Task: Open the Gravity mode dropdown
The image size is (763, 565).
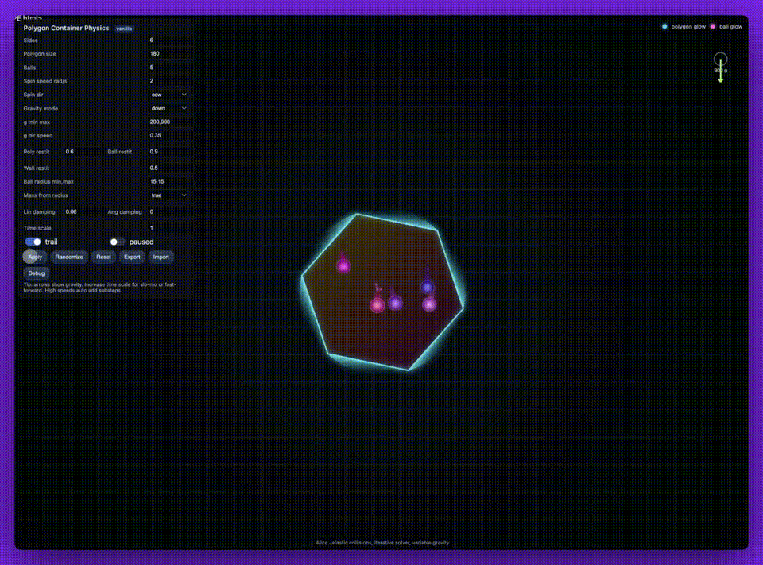Action: pyautogui.click(x=168, y=108)
